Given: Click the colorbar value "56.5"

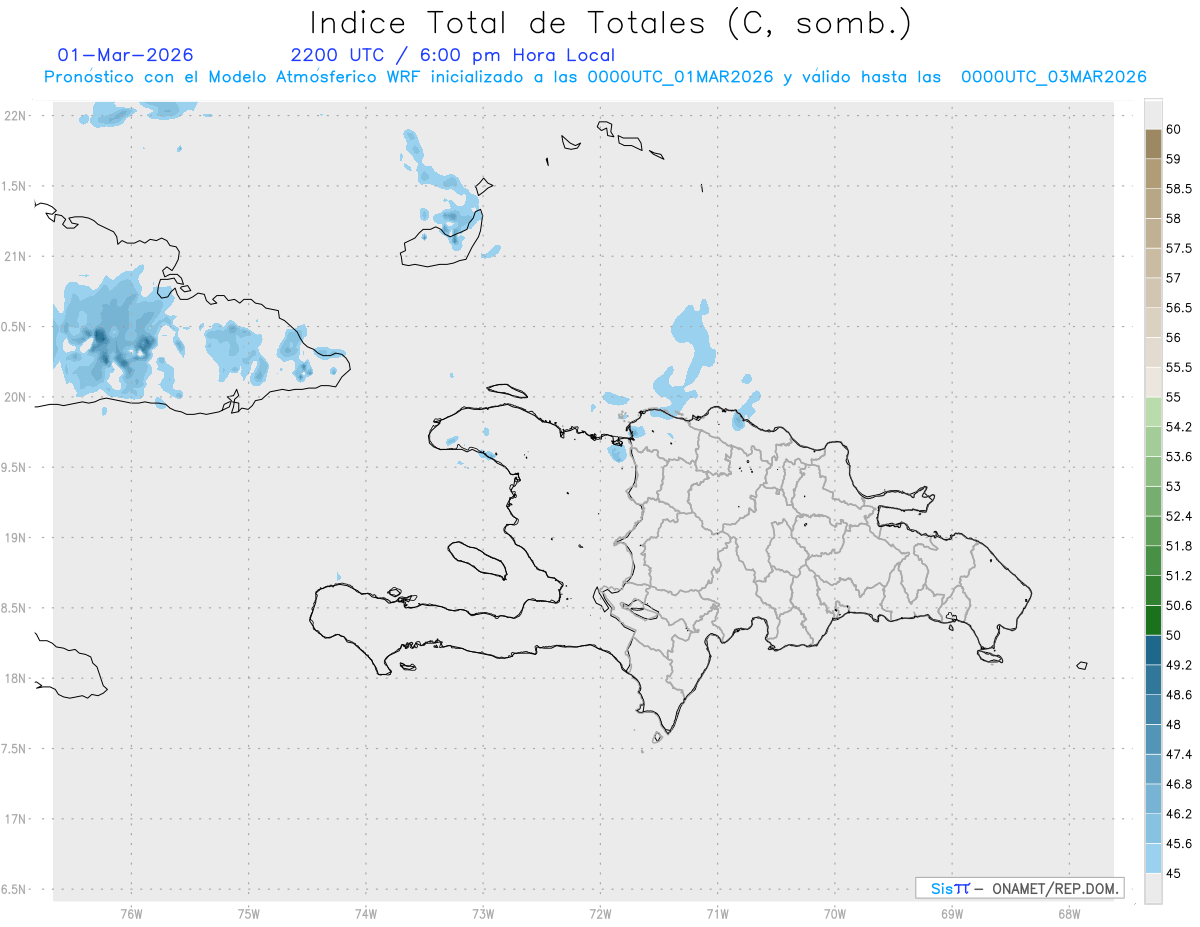Looking at the screenshot, I should pos(1179,308).
